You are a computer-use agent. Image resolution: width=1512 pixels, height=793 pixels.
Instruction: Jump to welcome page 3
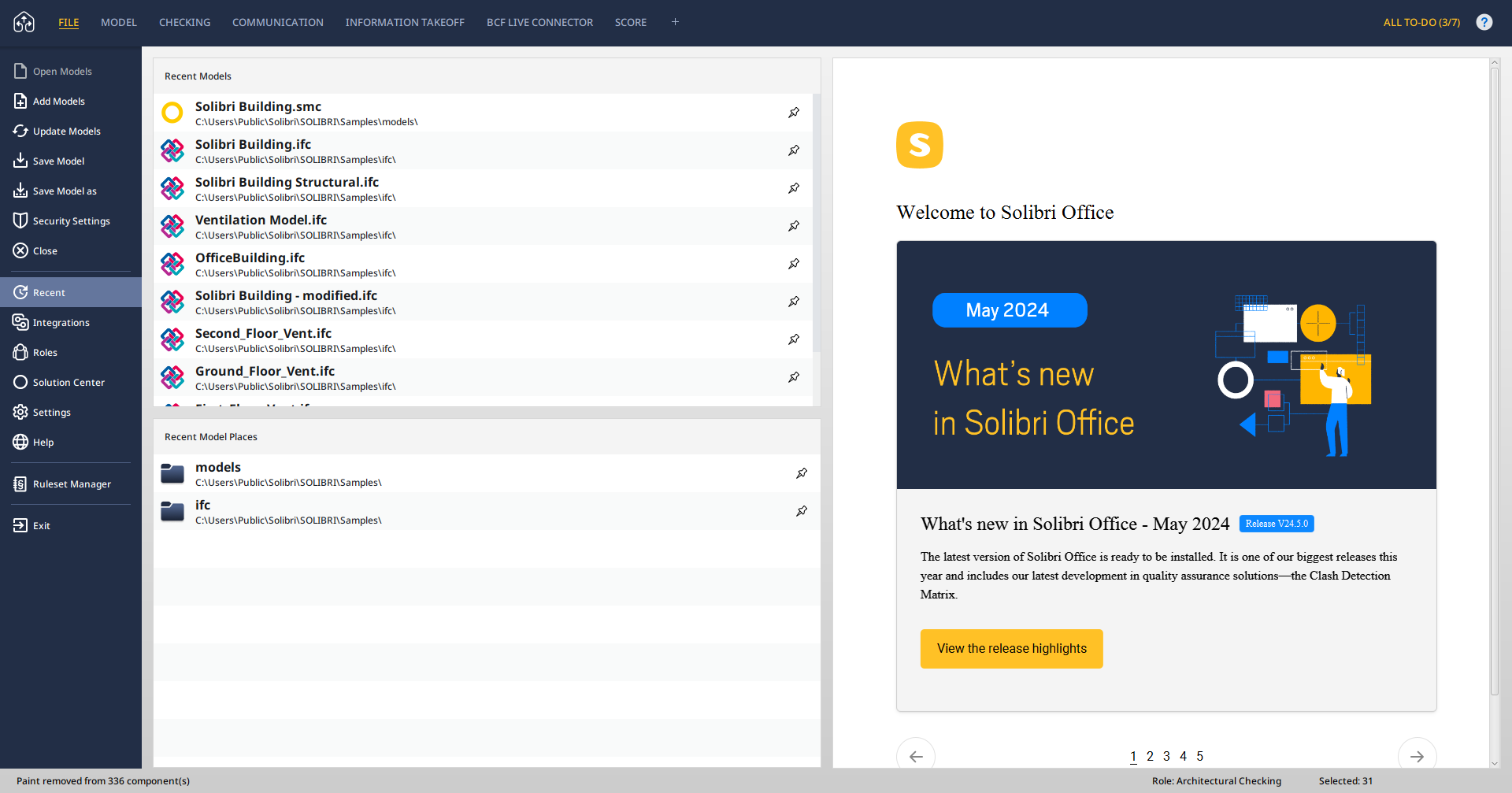(x=1166, y=756)
